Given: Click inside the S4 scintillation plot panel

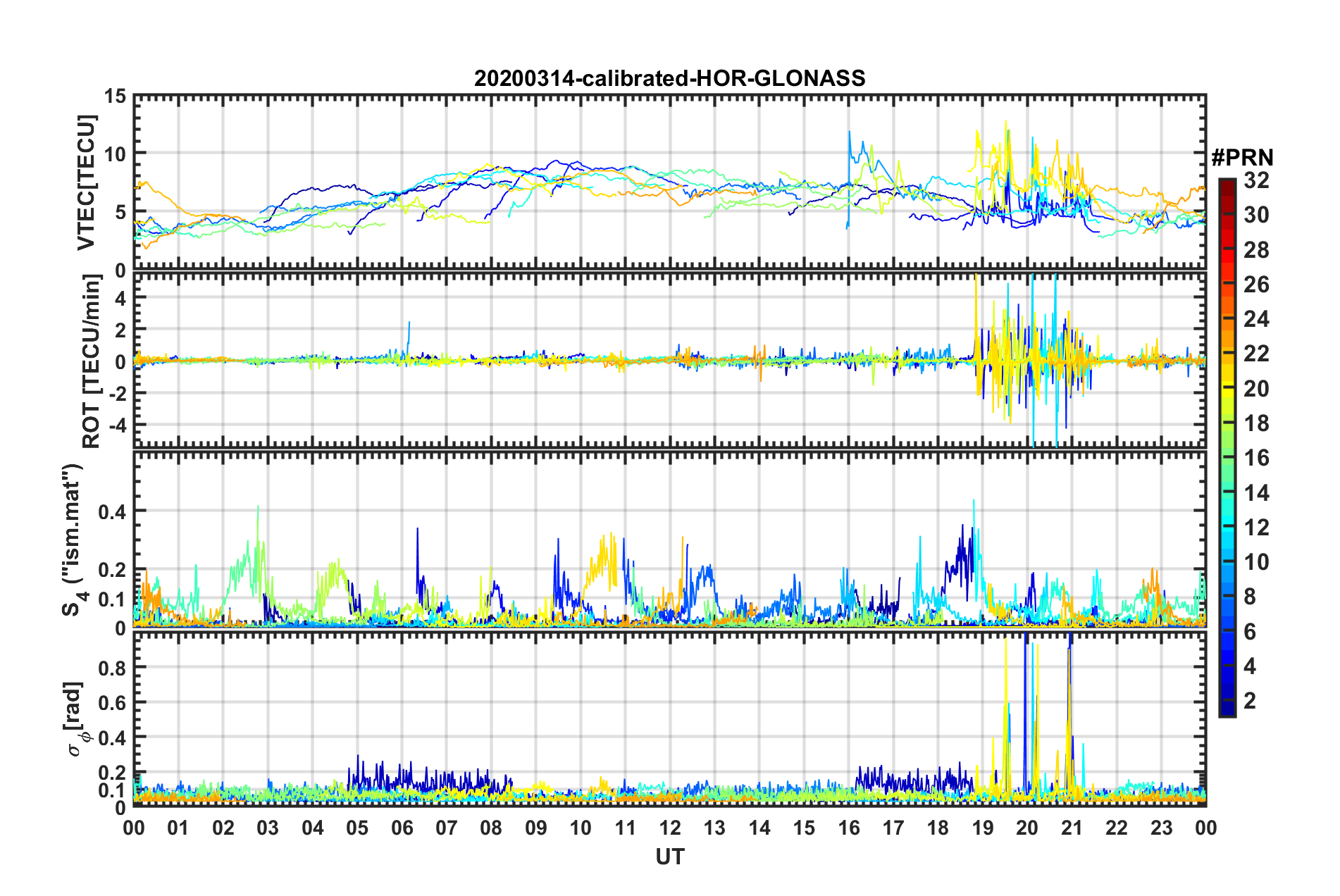Looking at the screenshot, I should click(x=669, y=539).
